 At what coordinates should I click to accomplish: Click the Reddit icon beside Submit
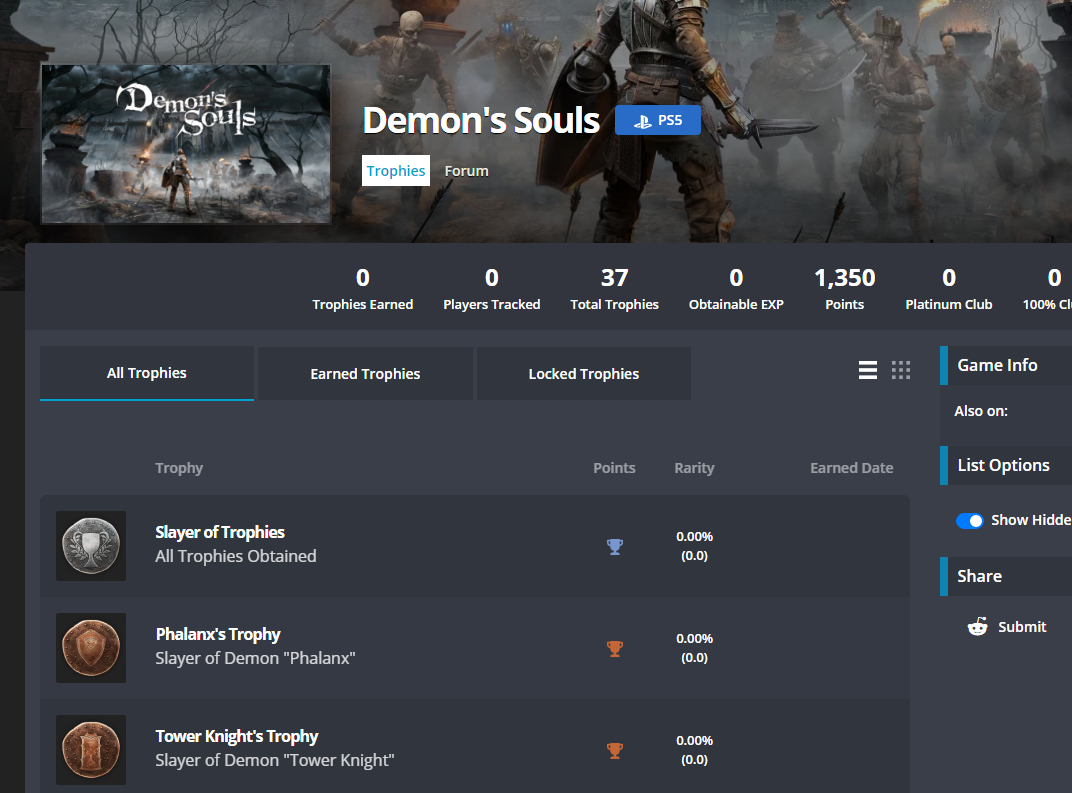pyautogui.click(x=977, y=626)
